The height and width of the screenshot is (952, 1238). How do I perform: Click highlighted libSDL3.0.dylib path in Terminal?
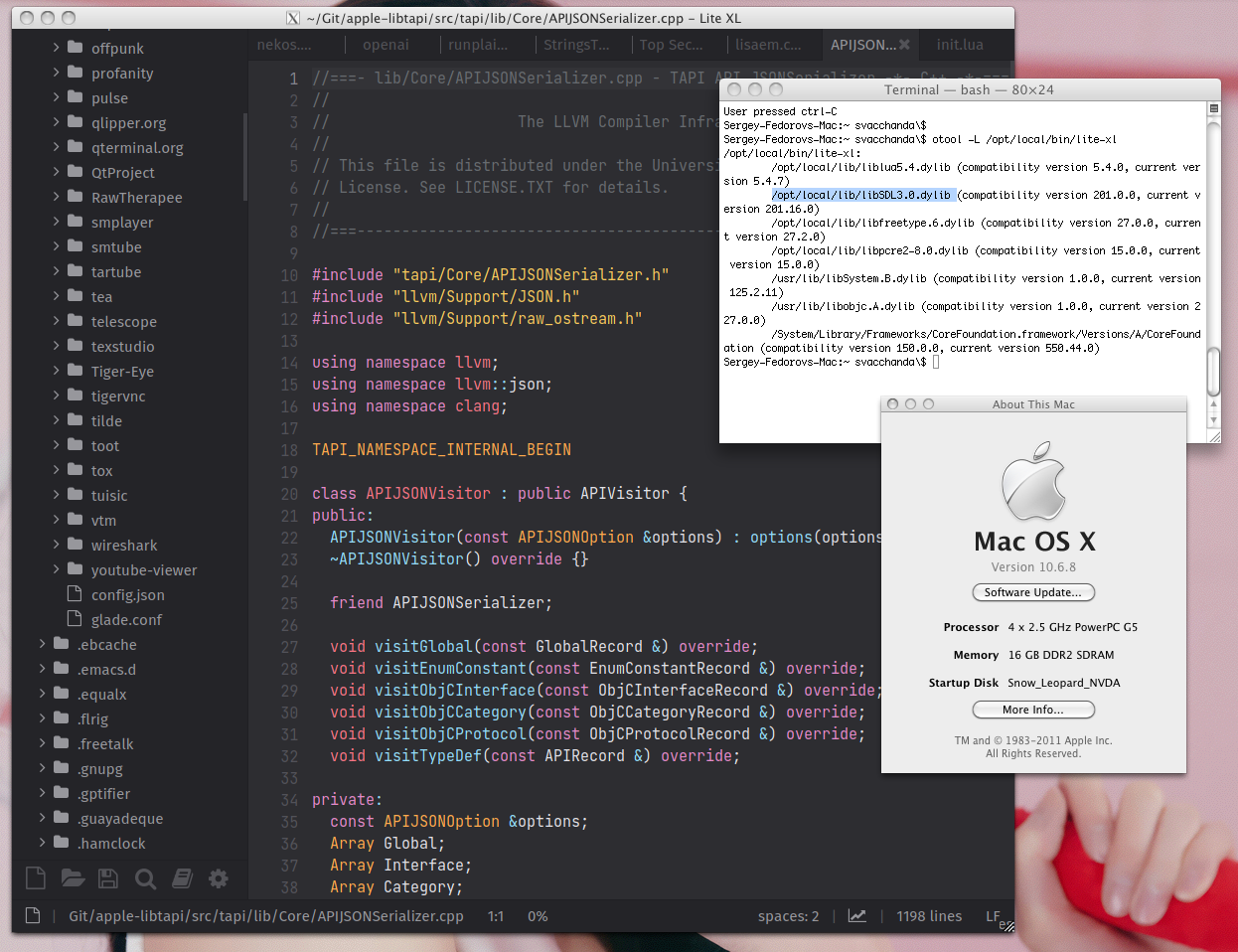coord(862,195)
